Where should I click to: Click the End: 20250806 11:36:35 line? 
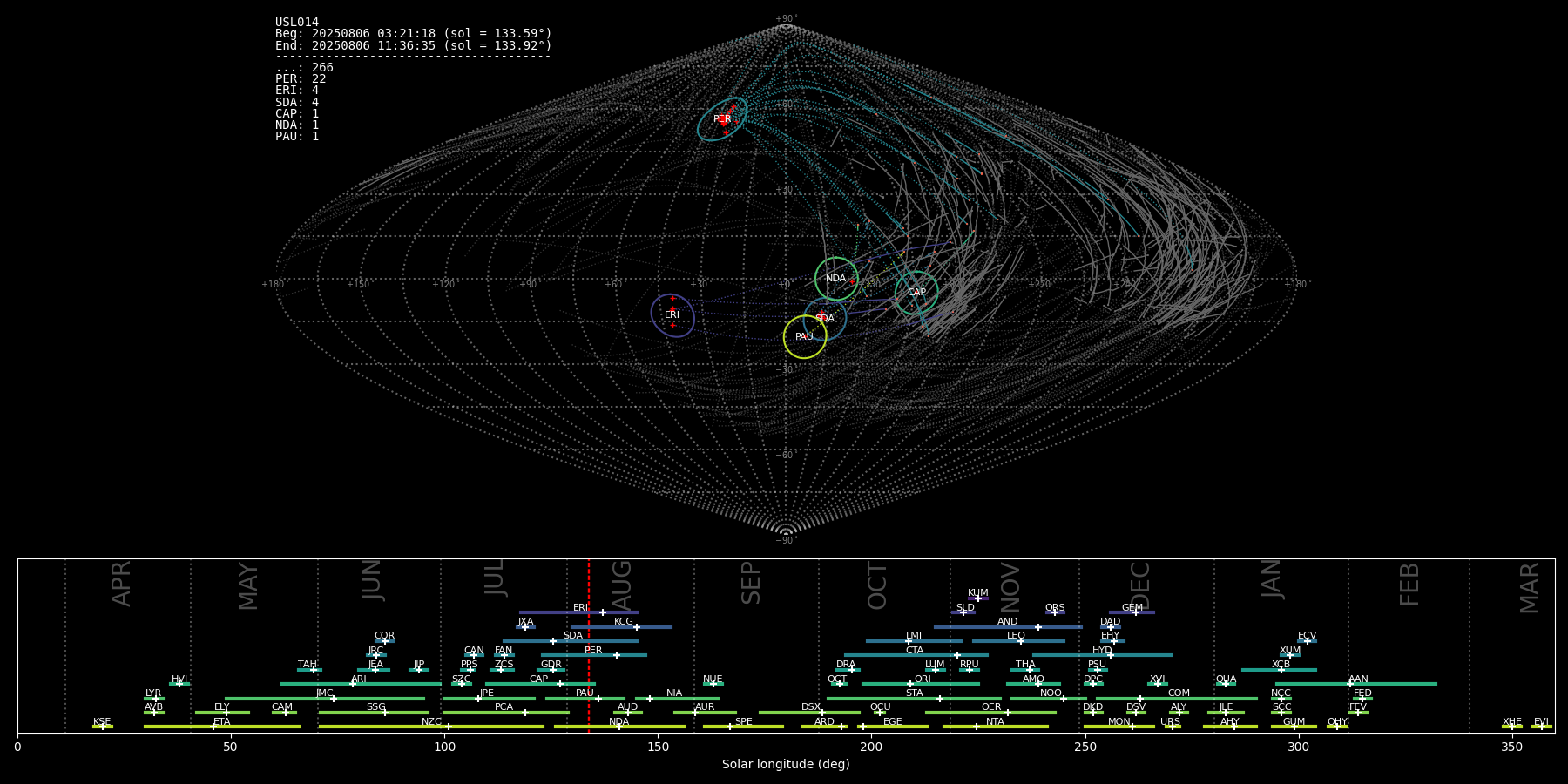414,45
